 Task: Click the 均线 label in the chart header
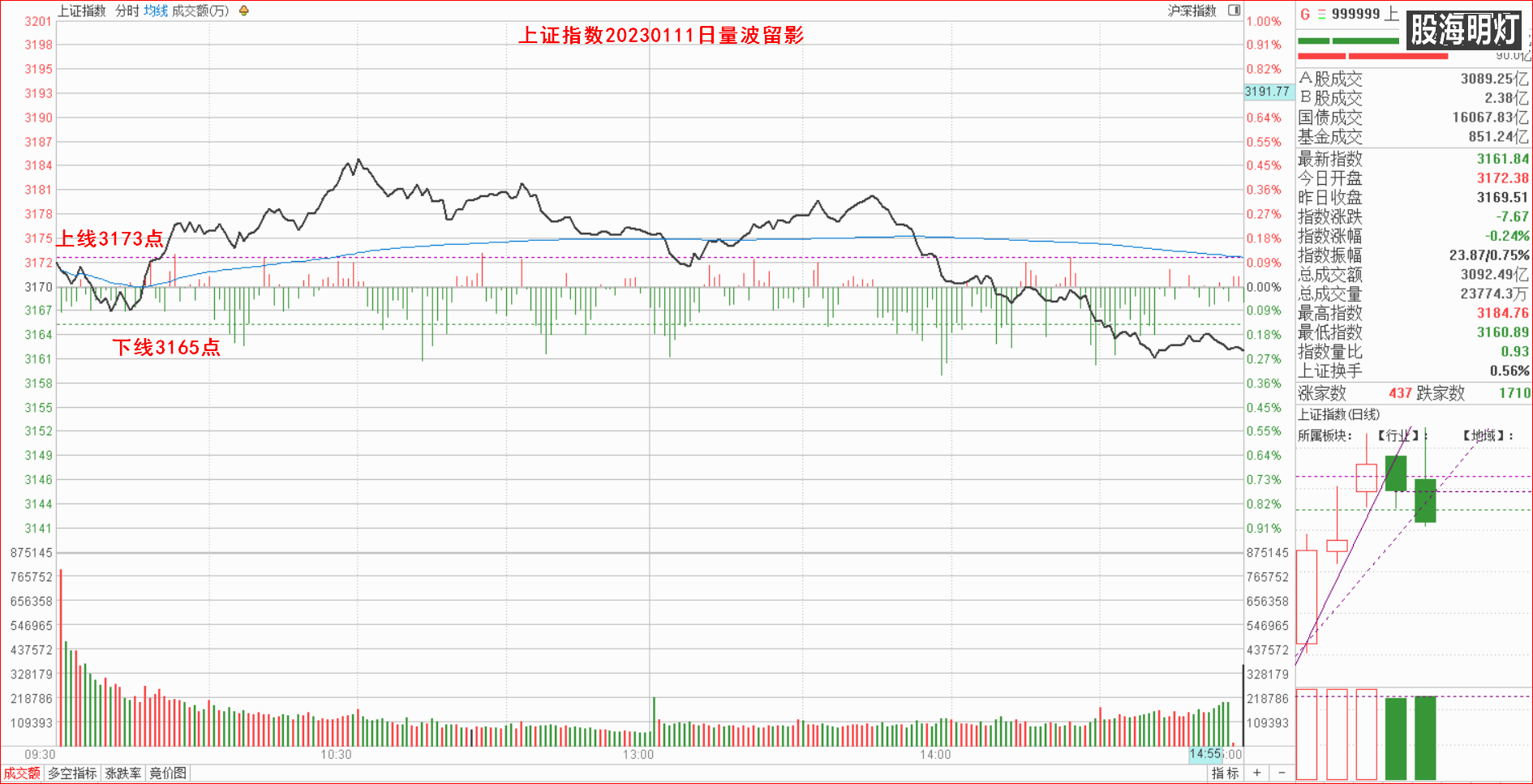coord(156,11)
